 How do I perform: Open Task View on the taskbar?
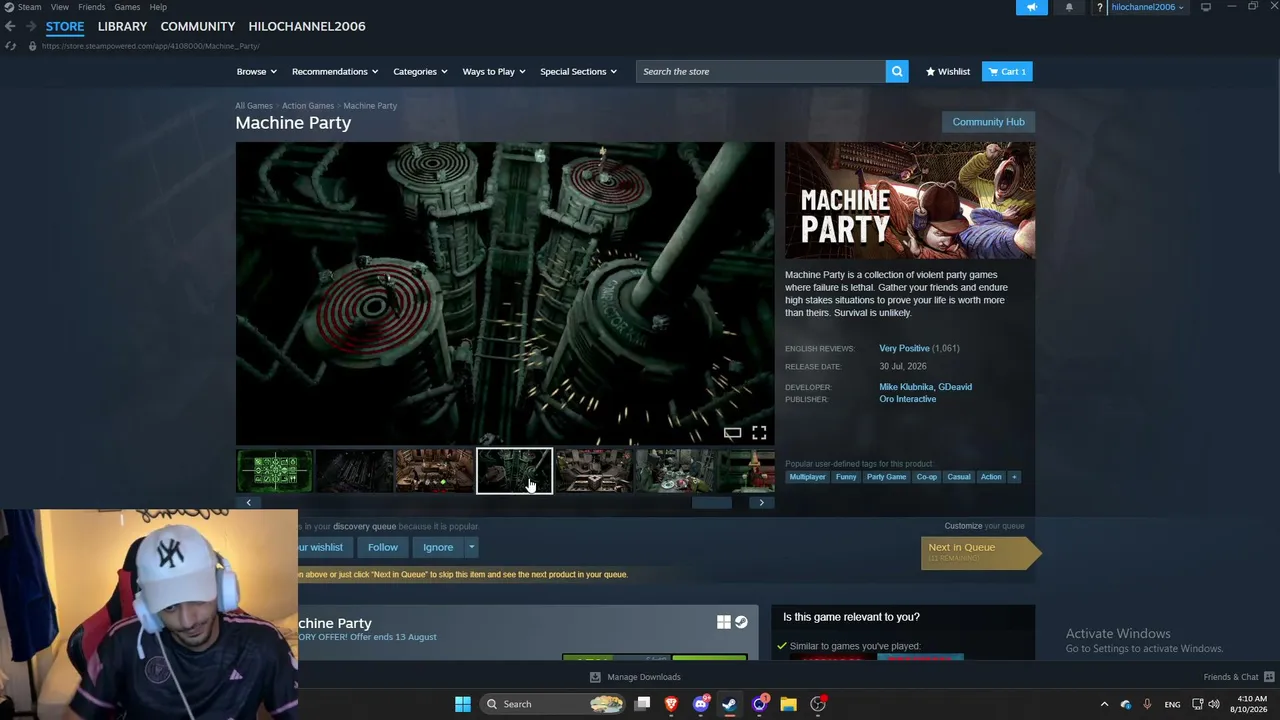(x=643, y=704)
